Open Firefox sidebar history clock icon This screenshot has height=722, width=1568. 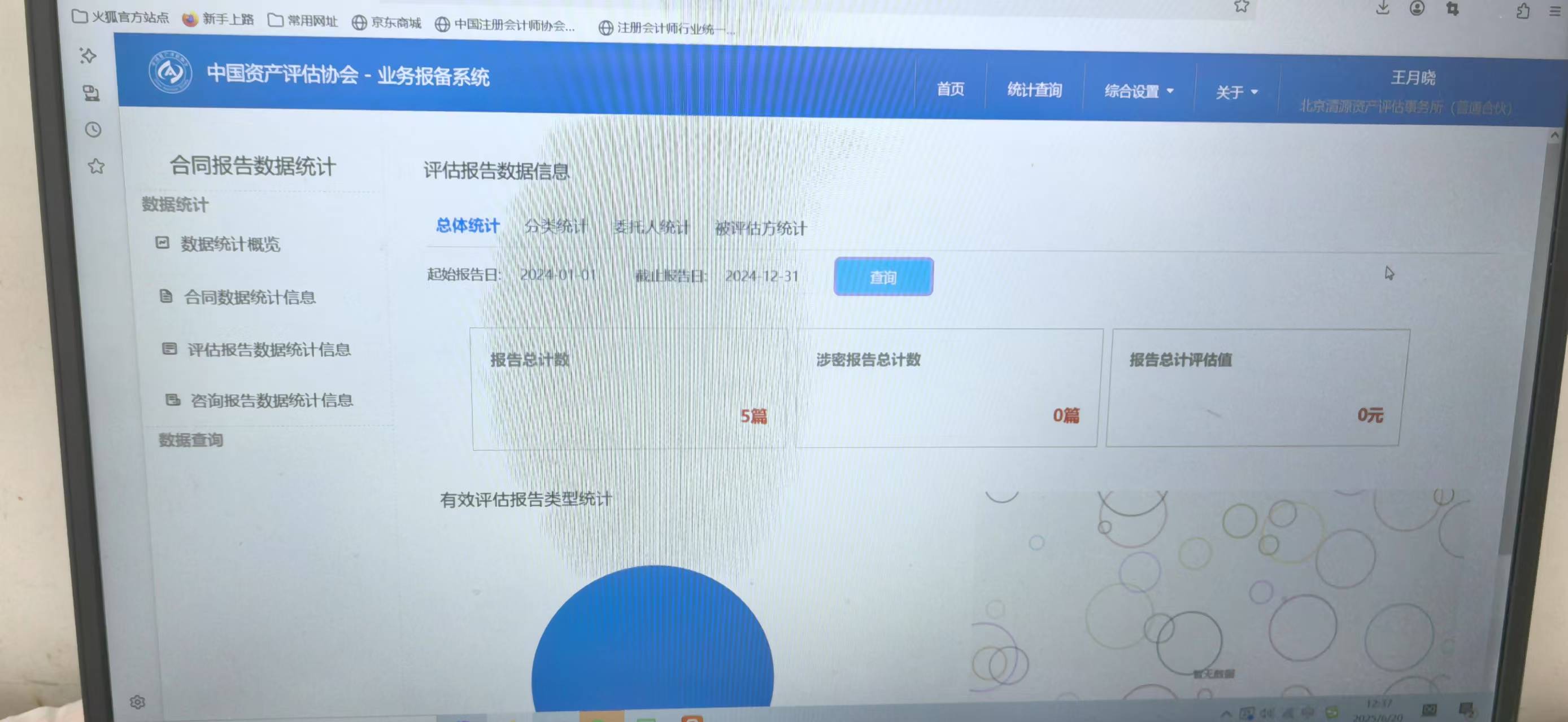(93, 130)
